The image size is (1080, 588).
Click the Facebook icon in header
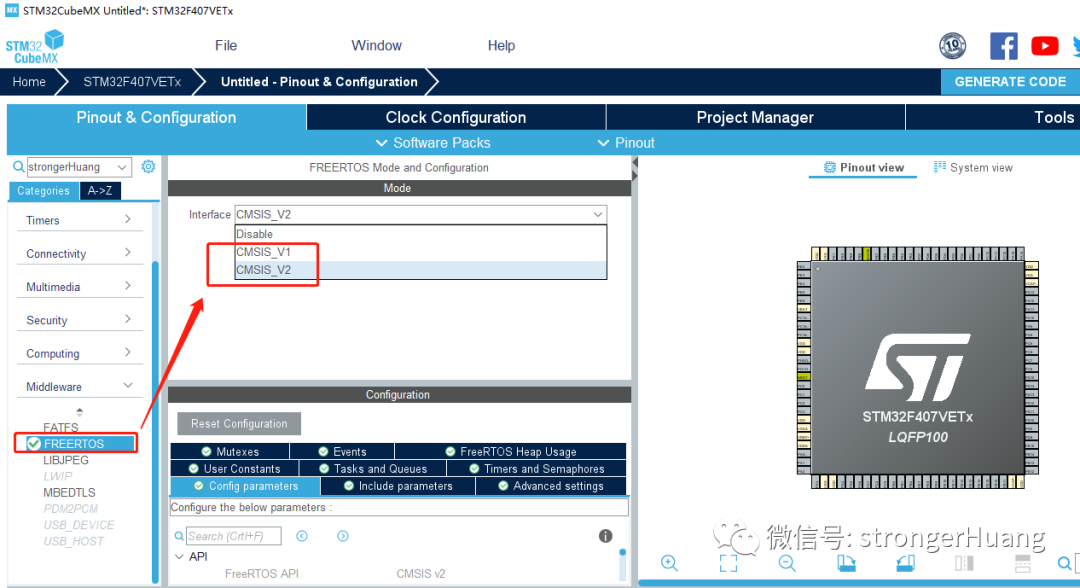1004,46
